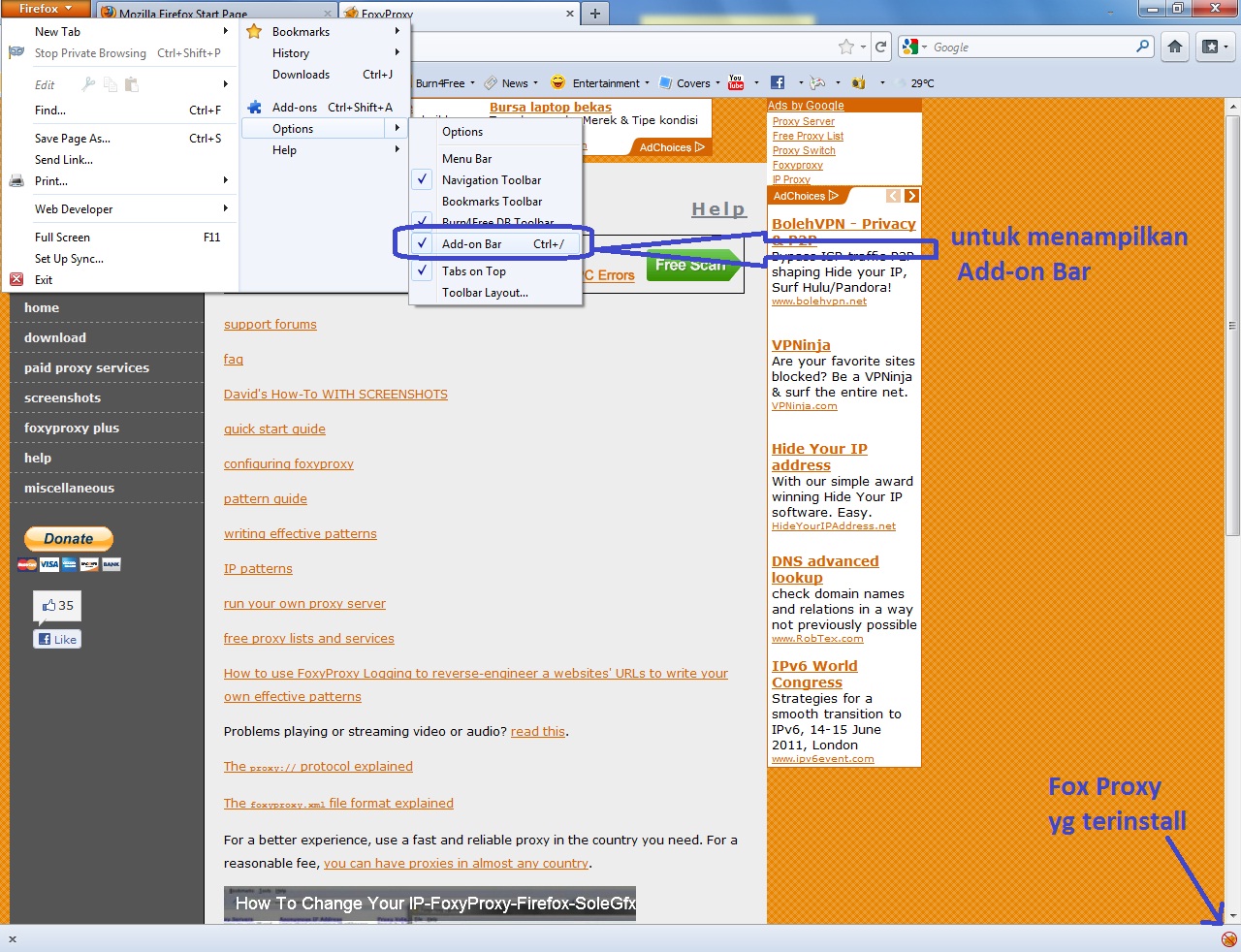Go to the previous ad with the left arrow

[893, 196]
